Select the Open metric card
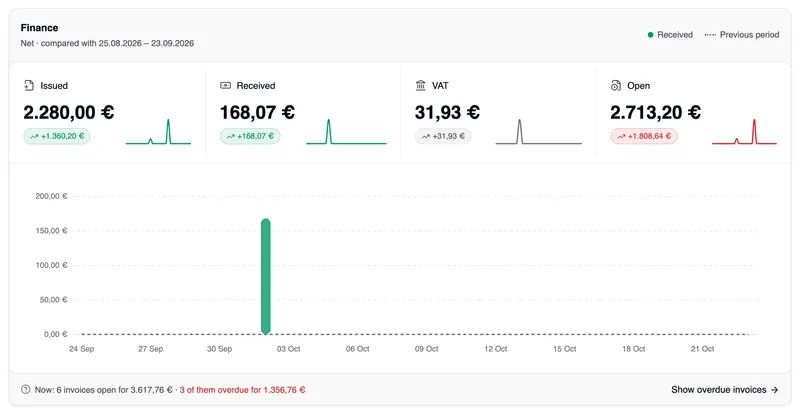 (693, 112)
